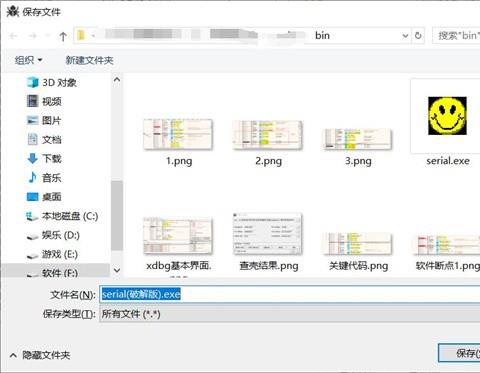Select 文档 in the sidebar

coord(44,139)
